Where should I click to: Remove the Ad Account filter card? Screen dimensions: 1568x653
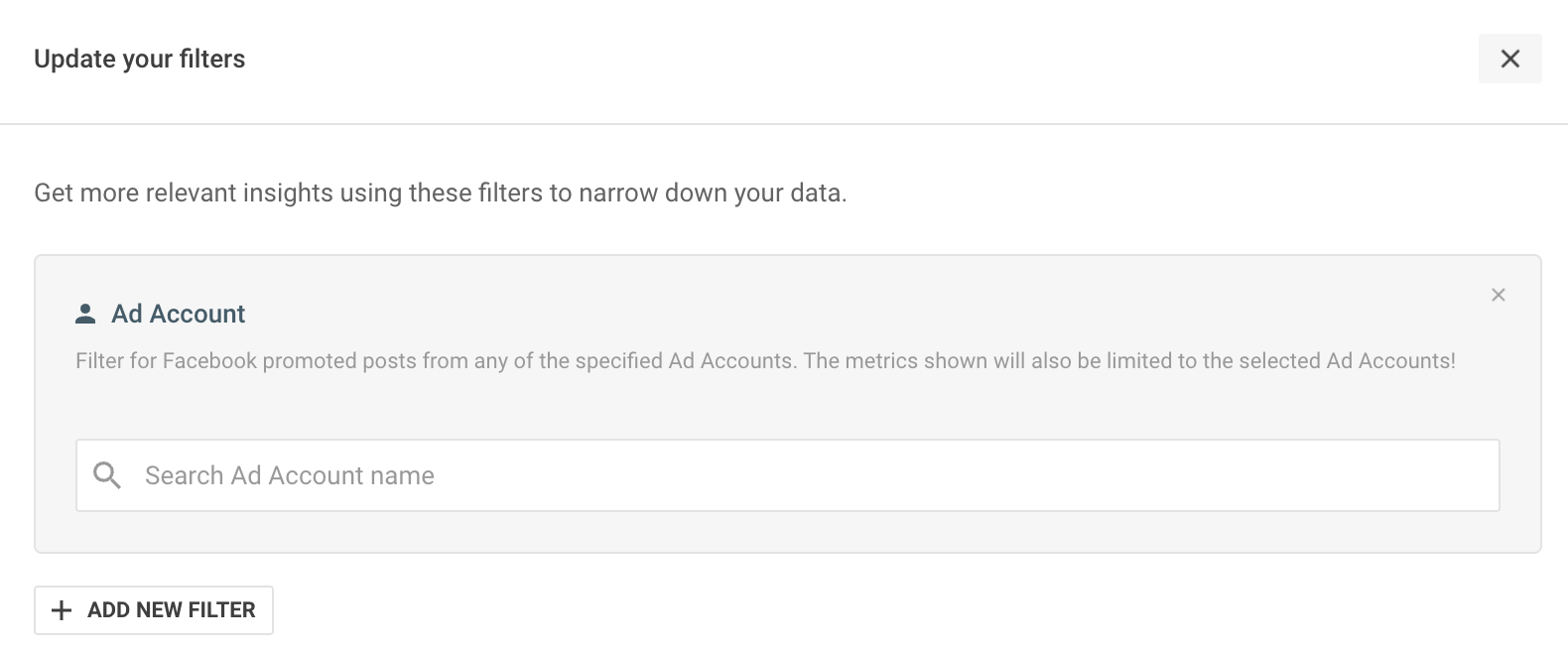[x=1498, y=295]
